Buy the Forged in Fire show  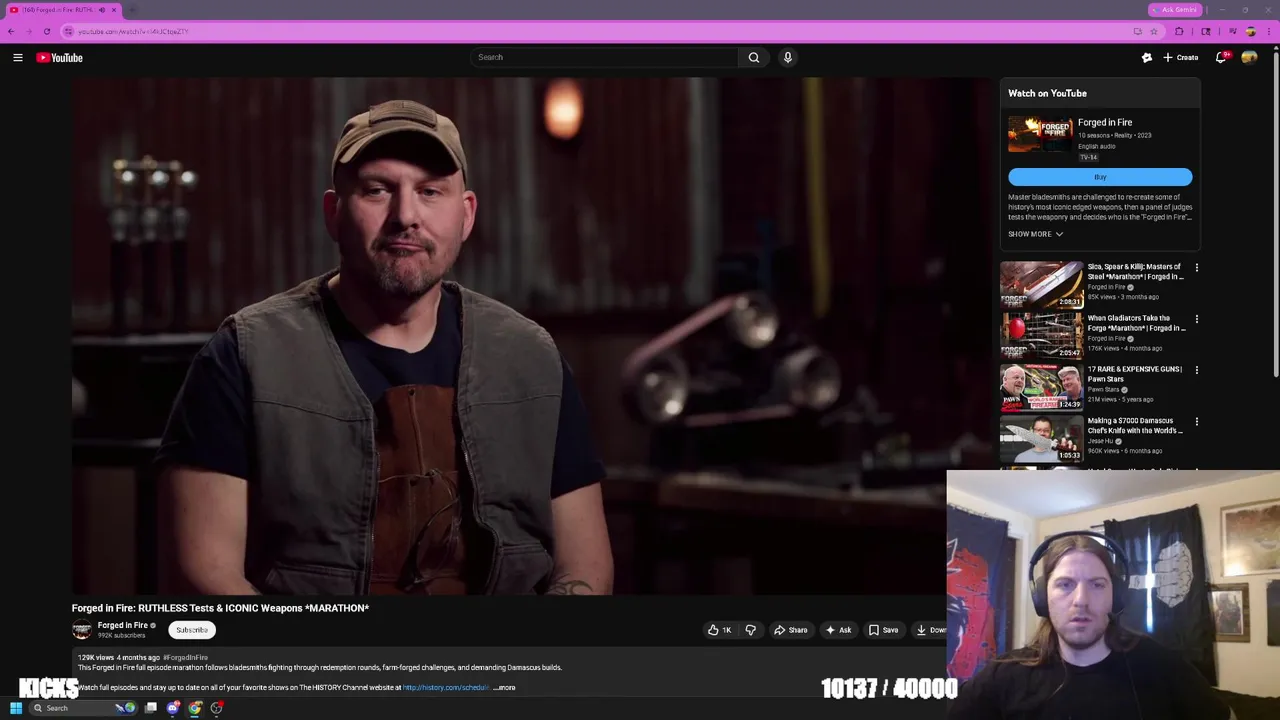tap(1100, 177)
